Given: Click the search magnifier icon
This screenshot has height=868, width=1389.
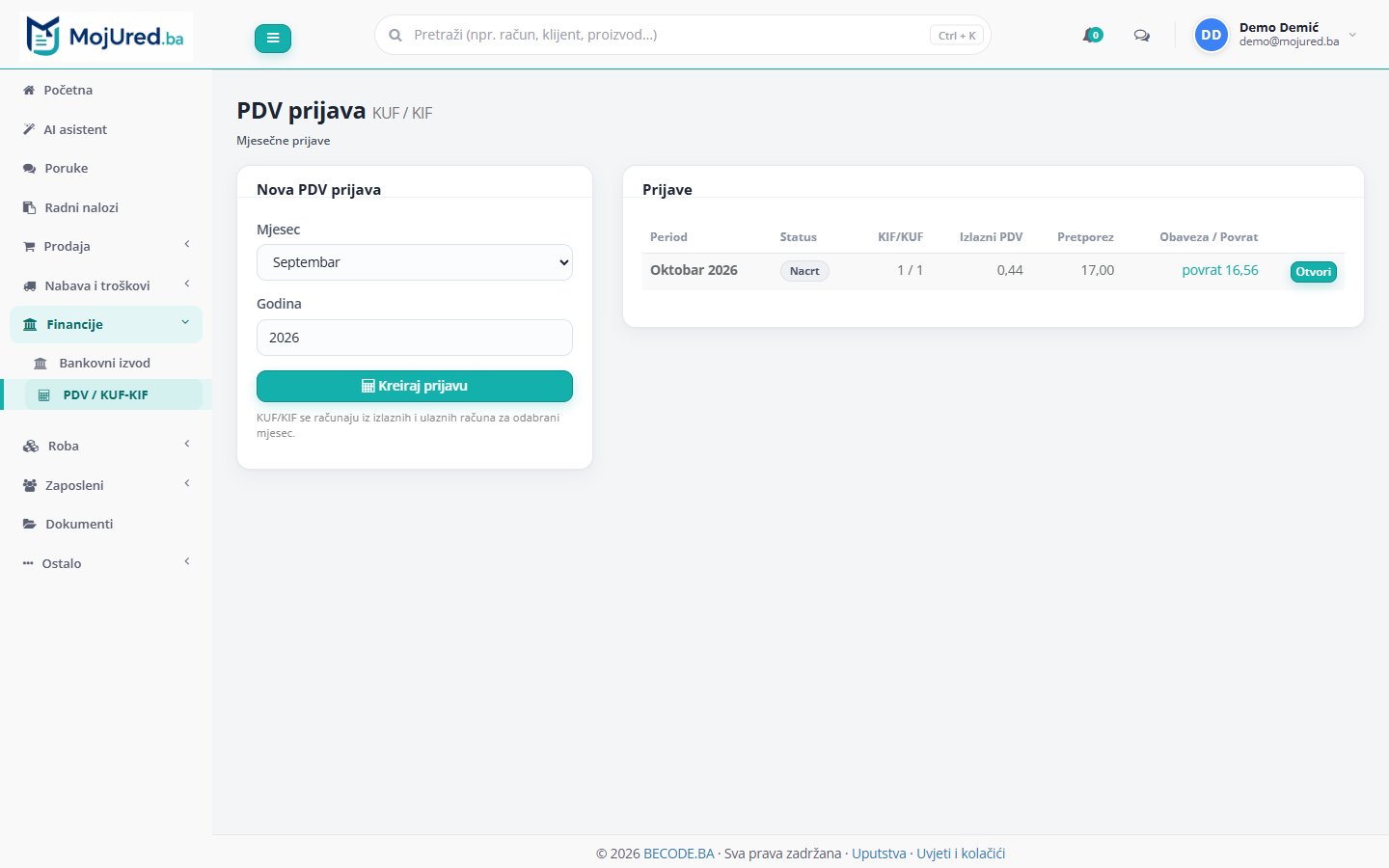Looking at the screenshot, I should pos(395,36).
